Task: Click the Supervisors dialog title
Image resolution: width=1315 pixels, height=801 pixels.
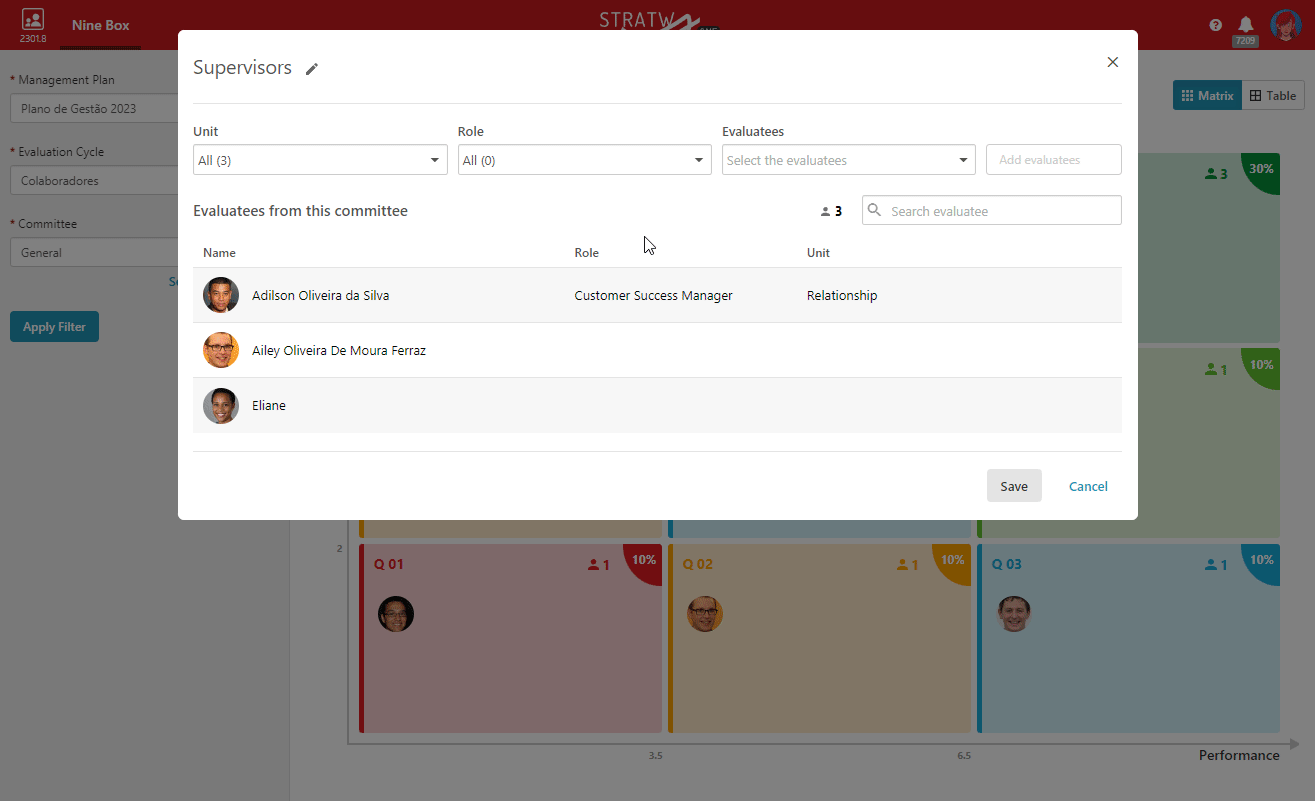Action: (242, 68)
